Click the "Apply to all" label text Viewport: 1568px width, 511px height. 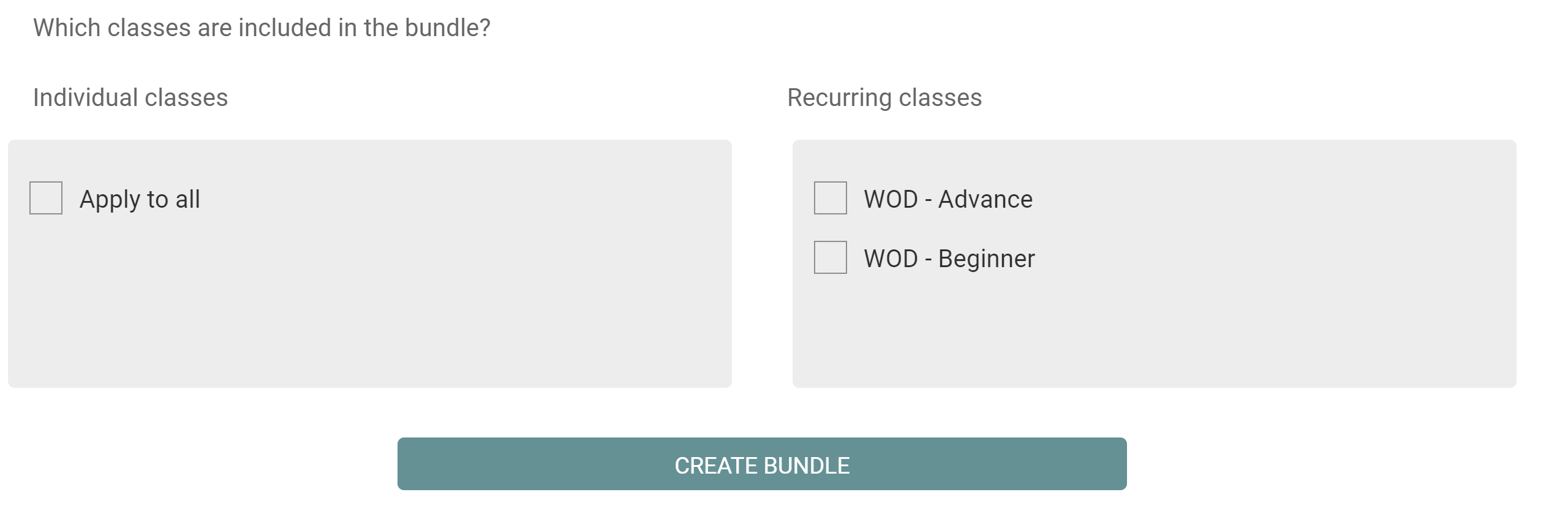pyautogui.click(x=140, y=200)
